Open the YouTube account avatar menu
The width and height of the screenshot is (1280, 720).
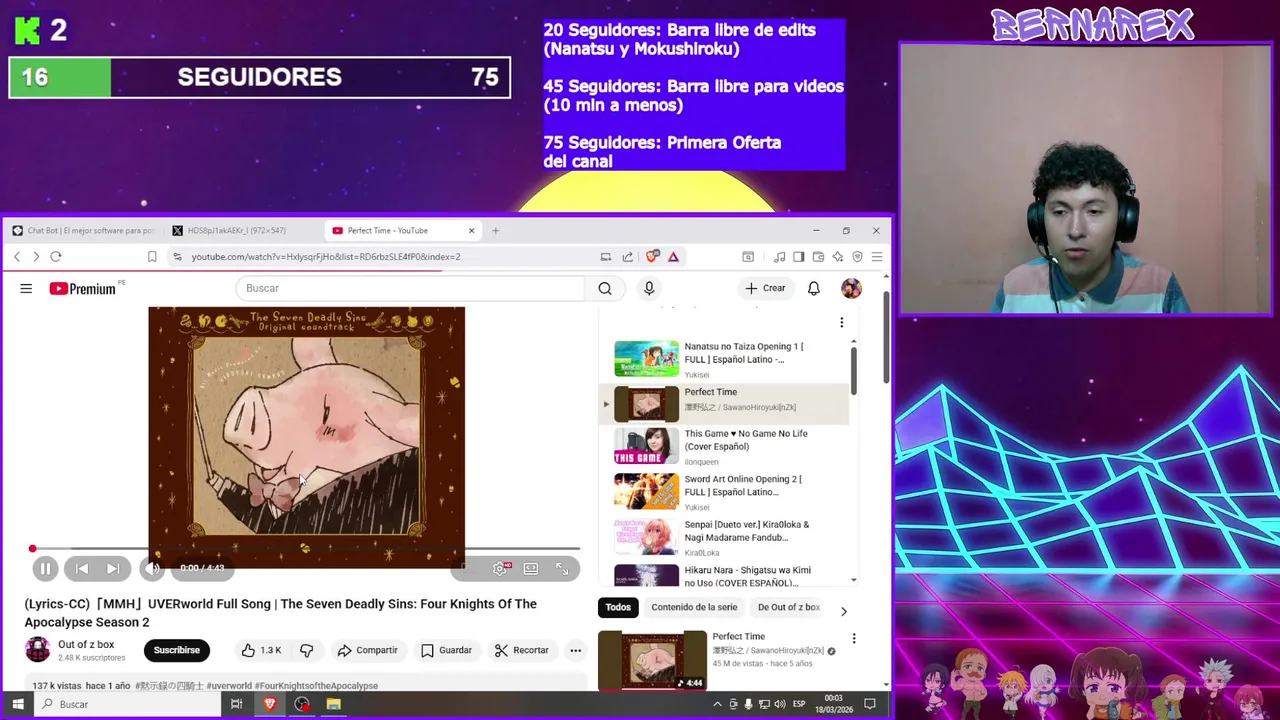click(851, 288)
